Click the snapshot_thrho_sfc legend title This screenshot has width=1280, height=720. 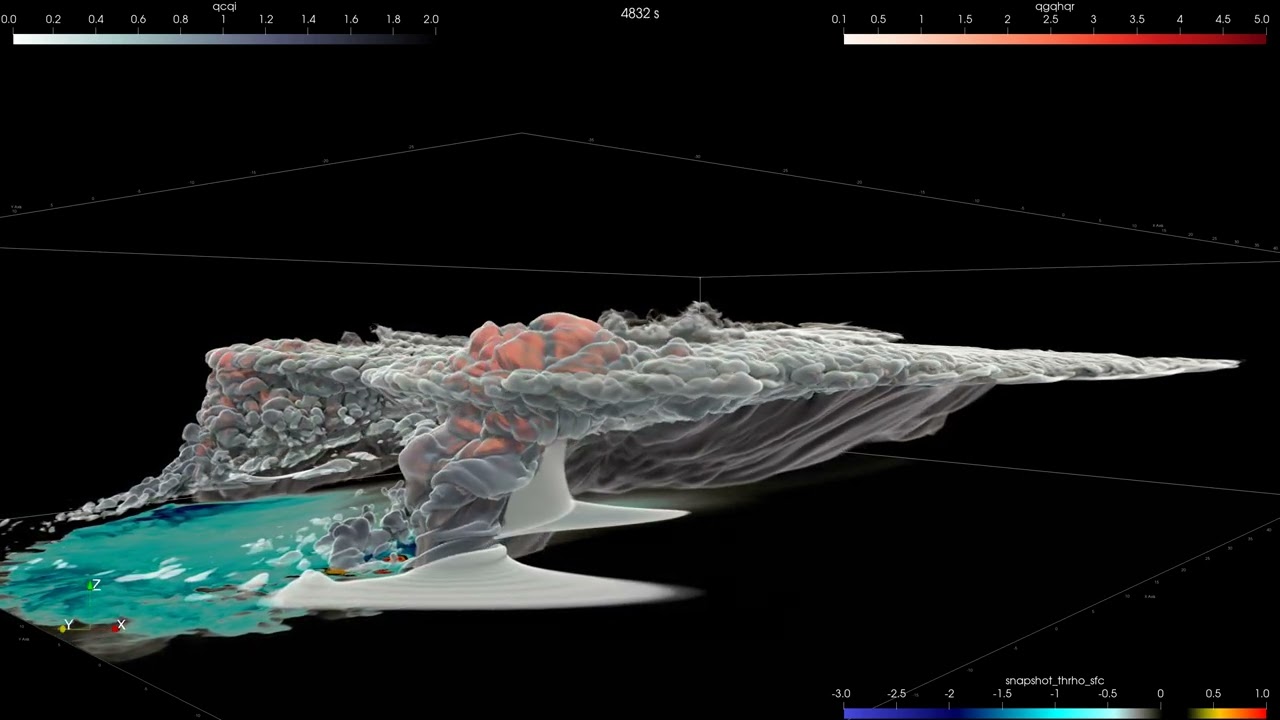(x=1055, y=680)
